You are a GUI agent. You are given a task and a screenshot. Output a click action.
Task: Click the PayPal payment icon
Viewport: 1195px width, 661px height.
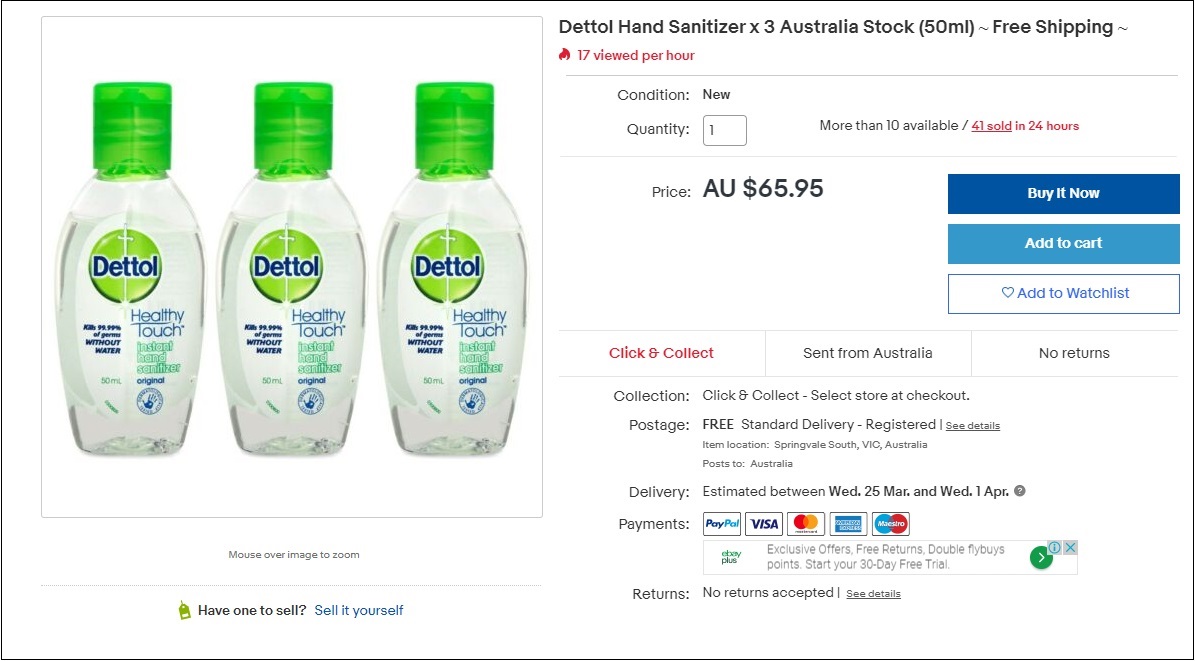tap(722, 524)
